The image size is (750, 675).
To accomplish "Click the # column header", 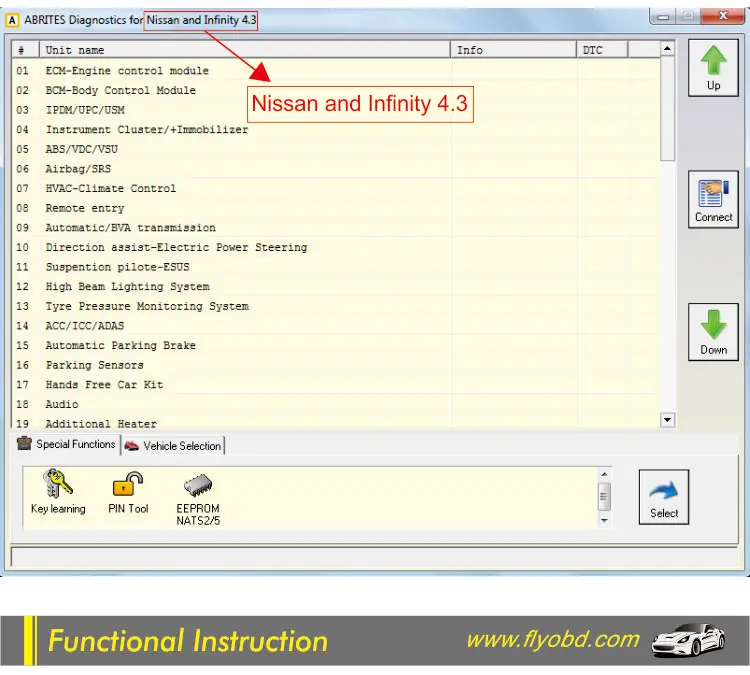I will point(25,50).
